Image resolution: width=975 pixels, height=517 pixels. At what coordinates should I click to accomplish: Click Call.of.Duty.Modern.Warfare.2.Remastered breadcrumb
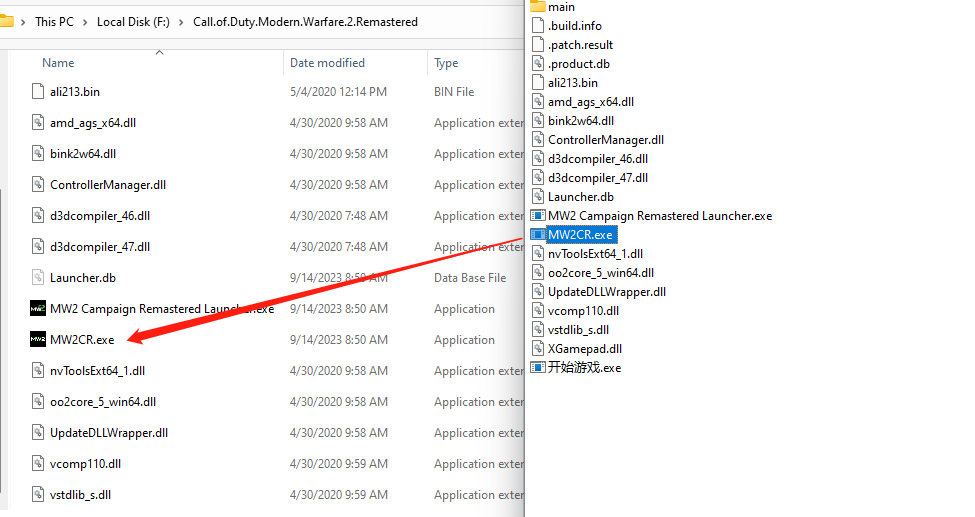tap(305, 22)
